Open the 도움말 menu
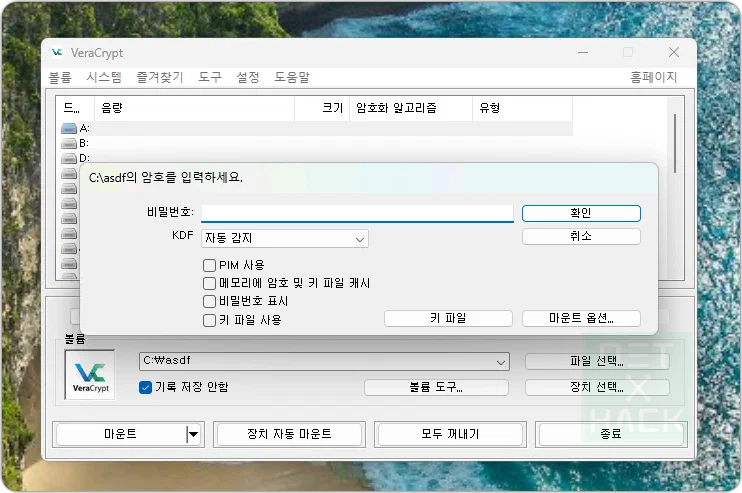The width and height of the screenshot is (742, 493). click(x=292, y=77)
